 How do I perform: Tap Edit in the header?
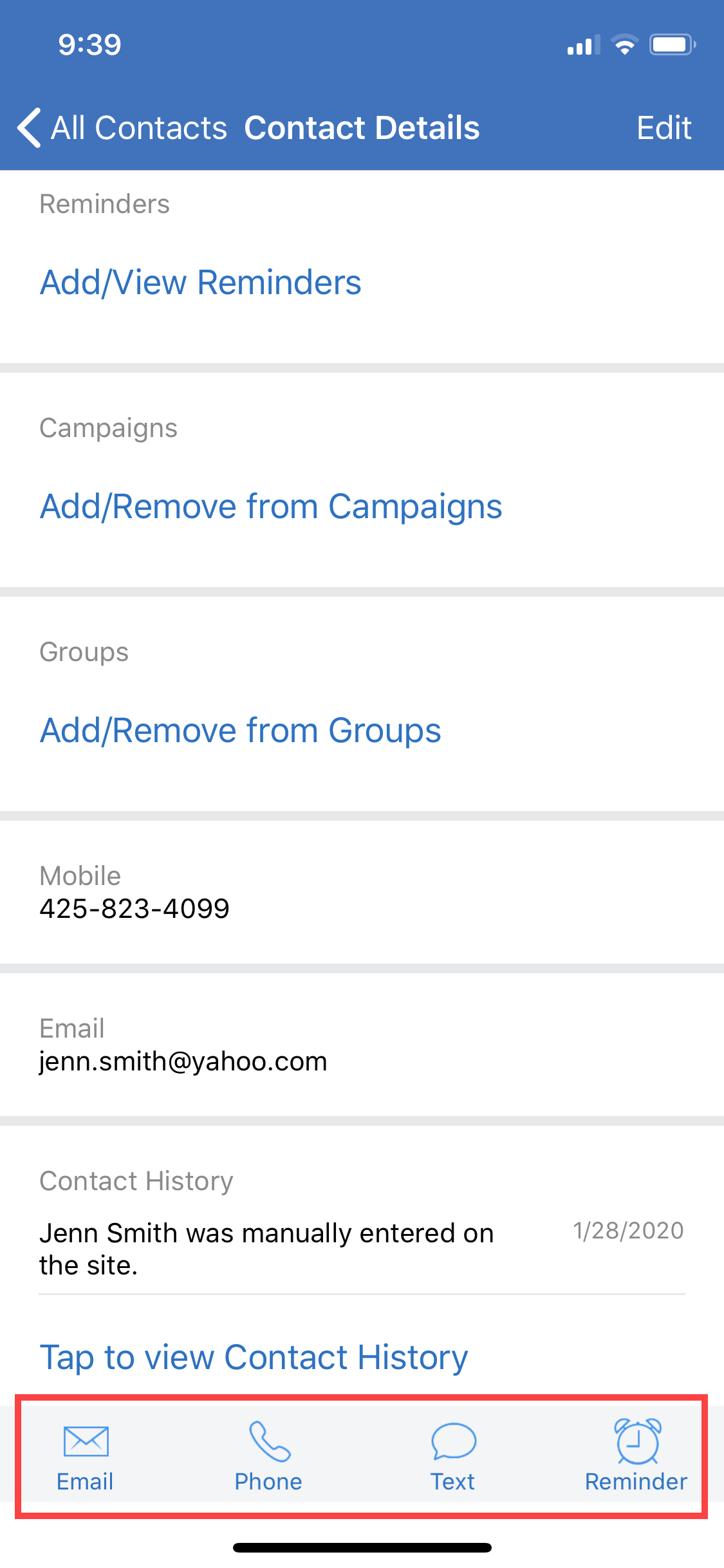664,127
